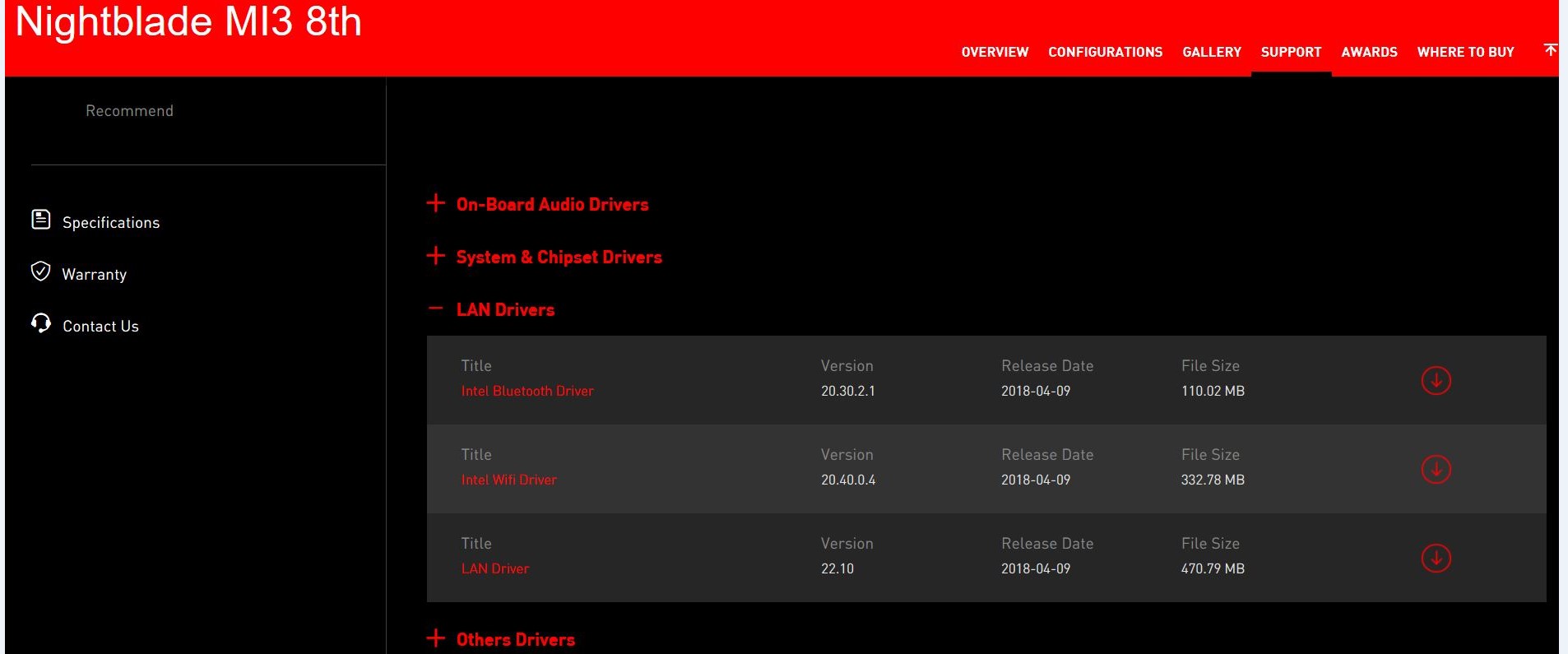Click the Recommend label in sidebar
Viewport: 1568px width, 654px height.
click(129, 111)
